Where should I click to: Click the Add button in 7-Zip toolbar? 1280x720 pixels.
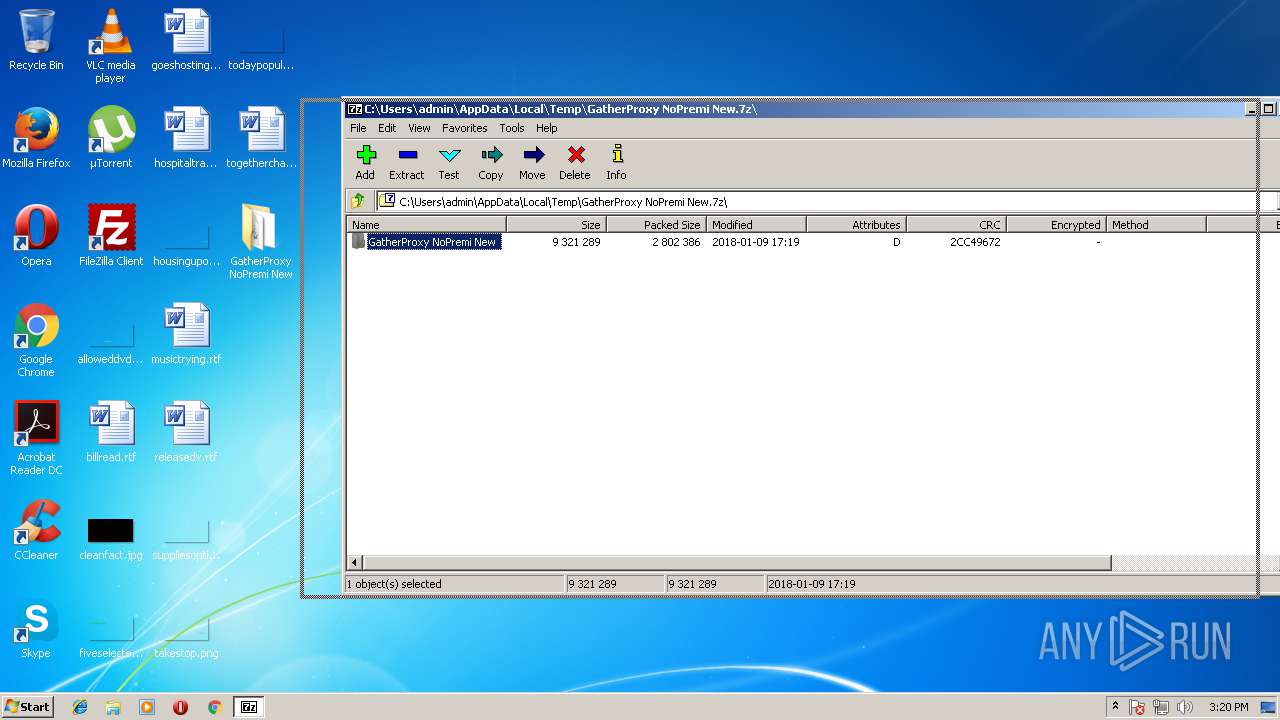[x=365, y=162]
